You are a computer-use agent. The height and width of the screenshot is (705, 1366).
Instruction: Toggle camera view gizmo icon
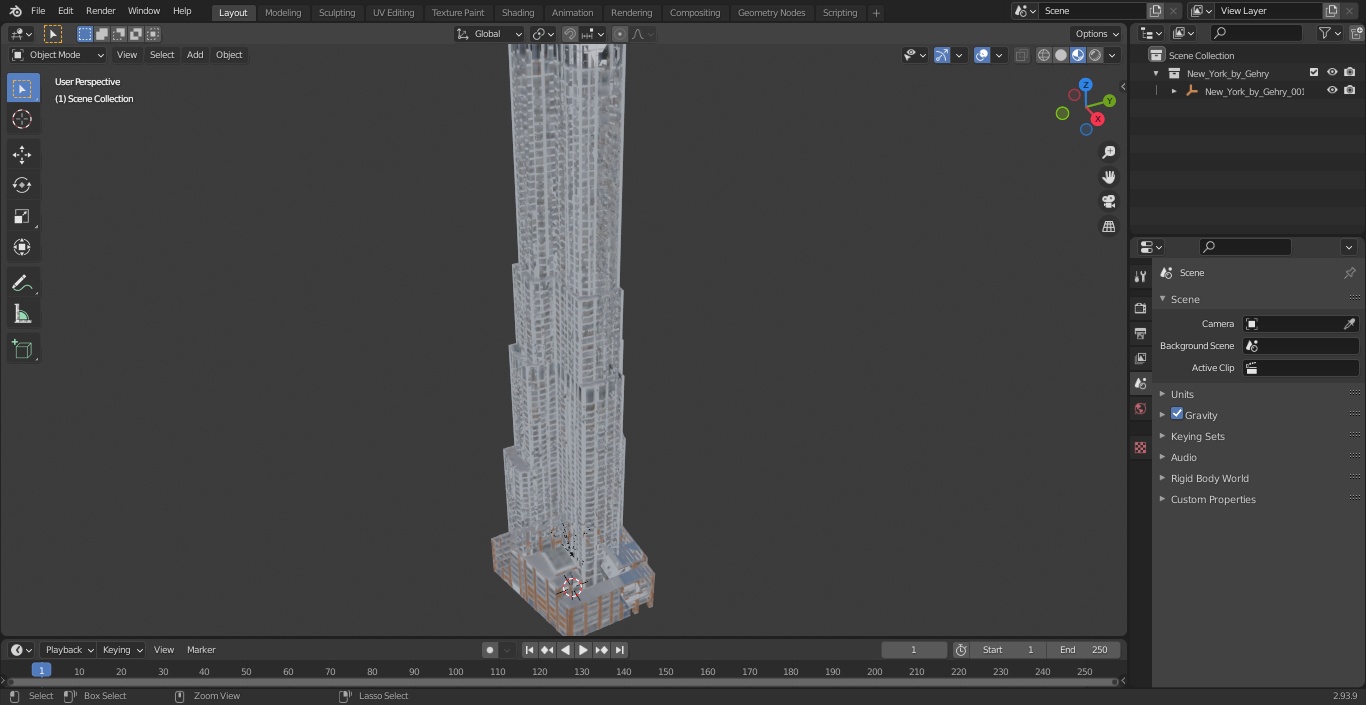[1108, 202]
